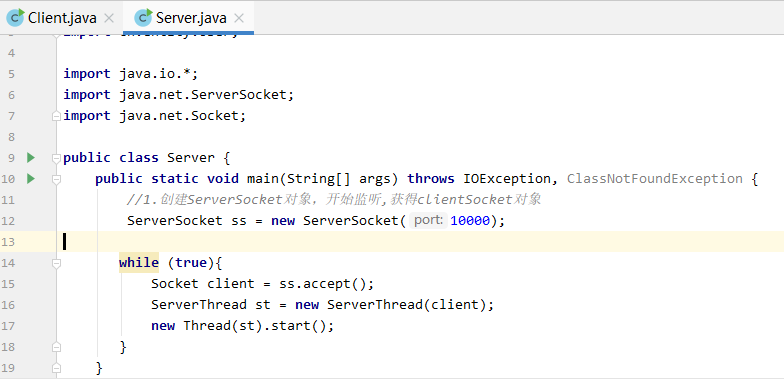784x379 pixels.
Task: Close the Server.java tab
Action: click(x=239, y=18)
